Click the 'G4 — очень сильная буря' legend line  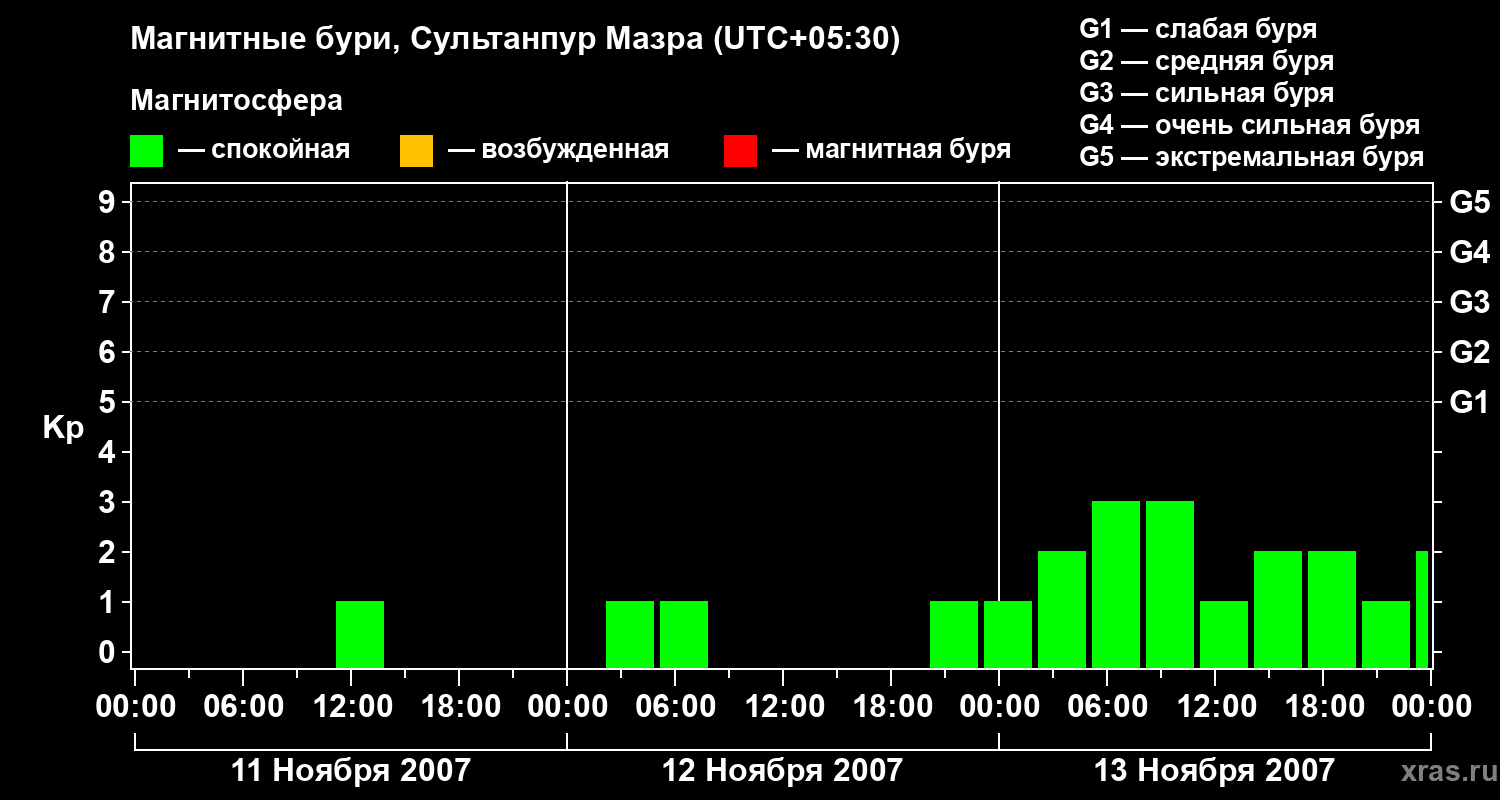tap(1250, 125)
